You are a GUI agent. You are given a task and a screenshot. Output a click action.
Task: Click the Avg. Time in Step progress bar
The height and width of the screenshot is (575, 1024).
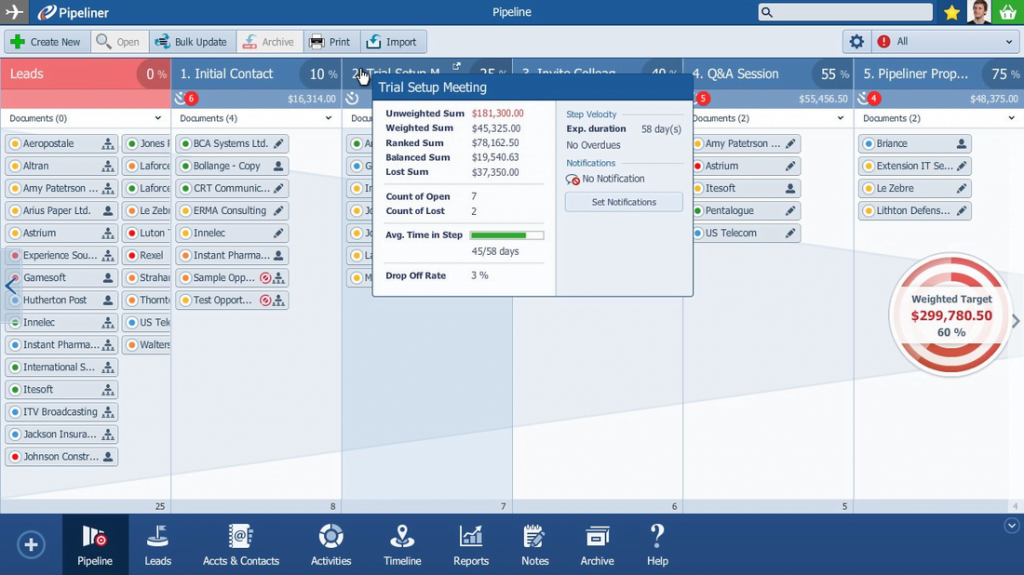pos(506,236)
